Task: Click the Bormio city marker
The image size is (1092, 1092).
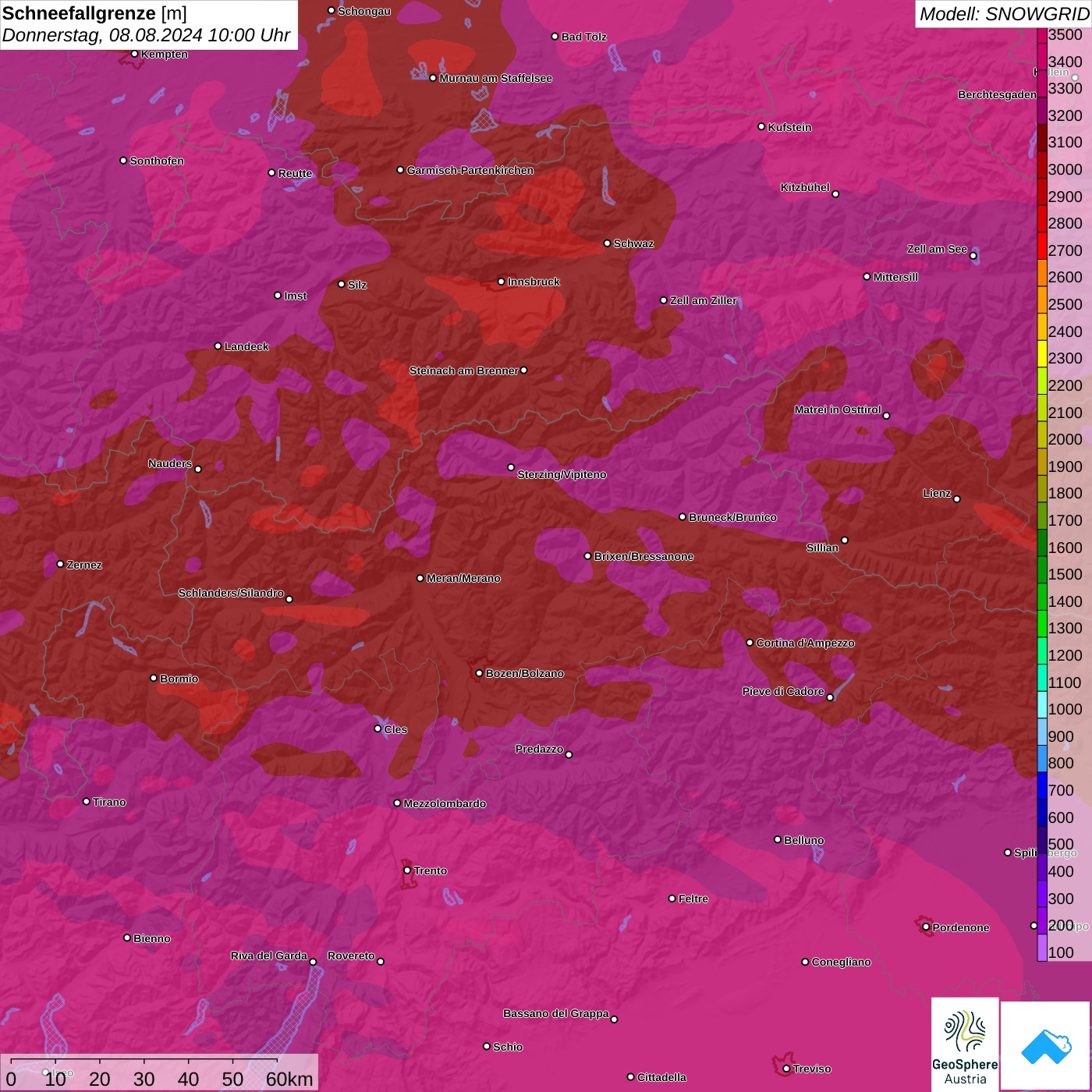Action: pyautogui.click(x=154, y=678)
